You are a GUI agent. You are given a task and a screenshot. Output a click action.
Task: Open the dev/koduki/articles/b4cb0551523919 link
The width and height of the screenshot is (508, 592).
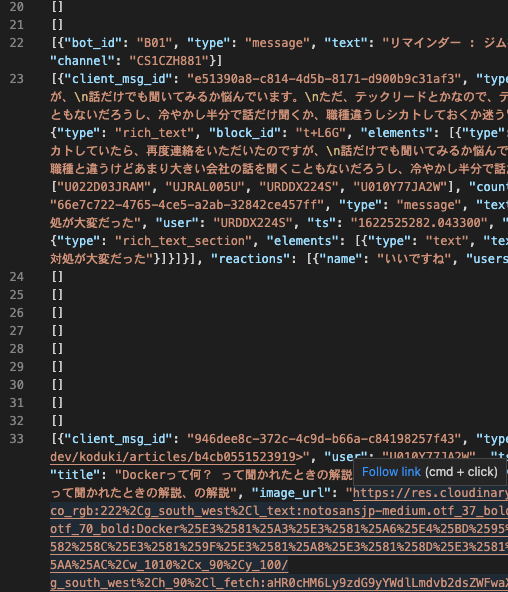pos(173,457)
